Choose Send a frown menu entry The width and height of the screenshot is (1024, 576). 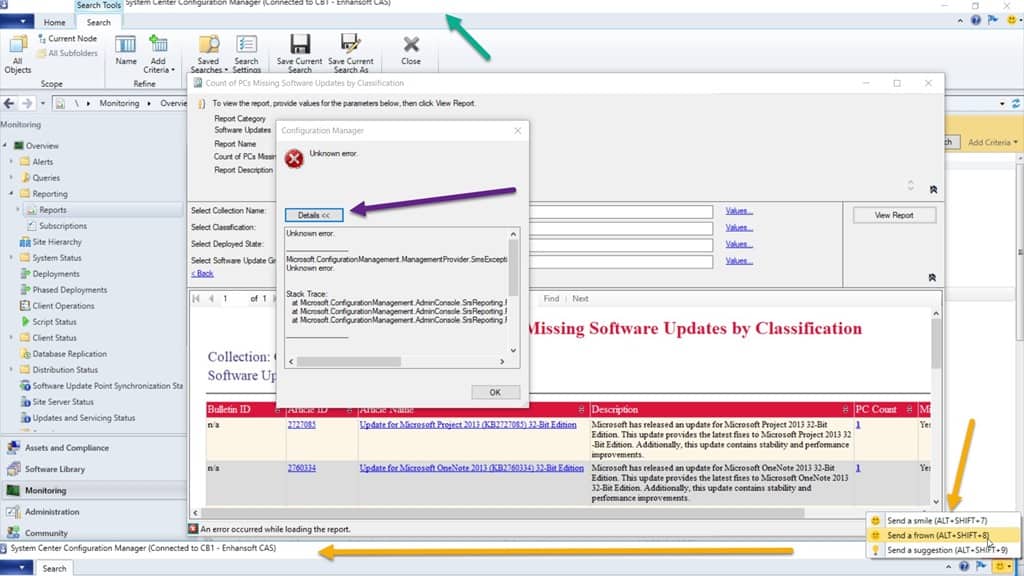coord(923,535)
